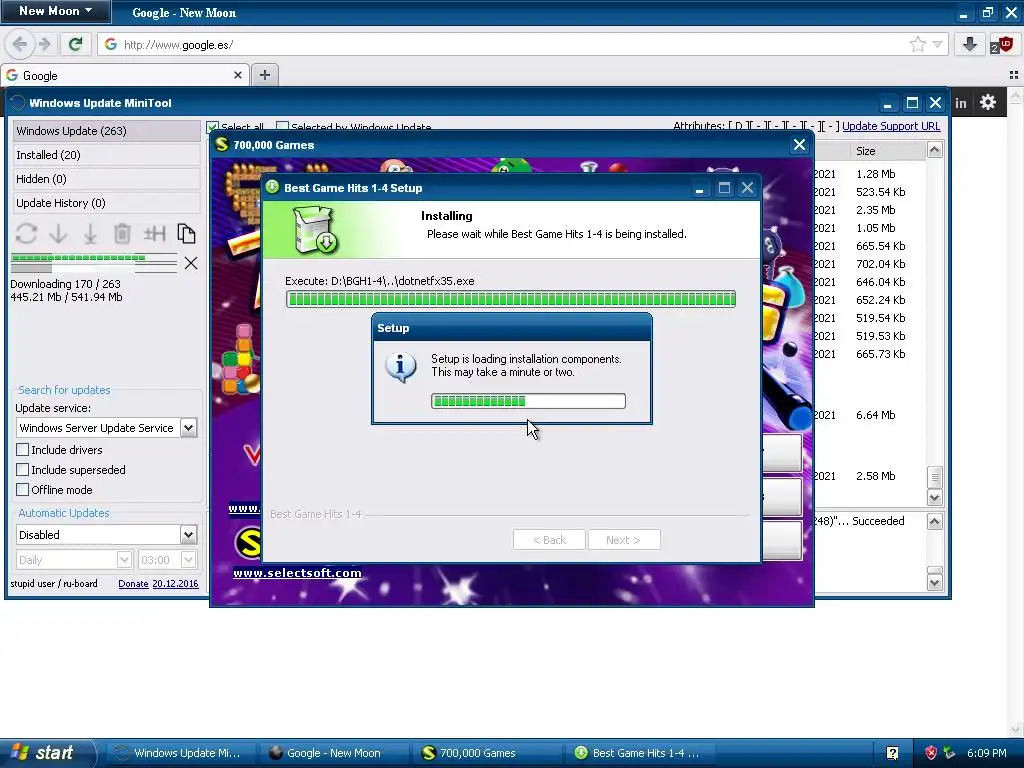Viewport: 1024px width, 768px height.
Task: Click the 20.12.2016 version link
Action: (175, 584)
